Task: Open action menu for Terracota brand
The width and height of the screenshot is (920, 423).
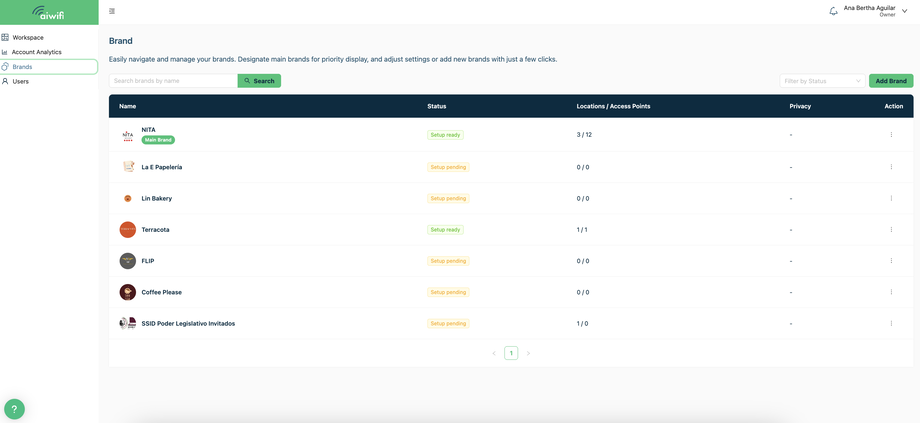Action: (891, 229)
